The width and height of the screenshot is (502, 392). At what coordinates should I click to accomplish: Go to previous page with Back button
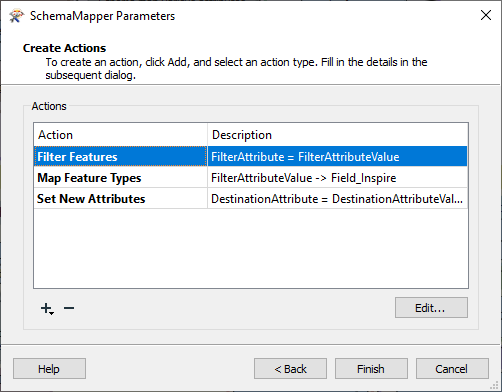tap(290, 369)
